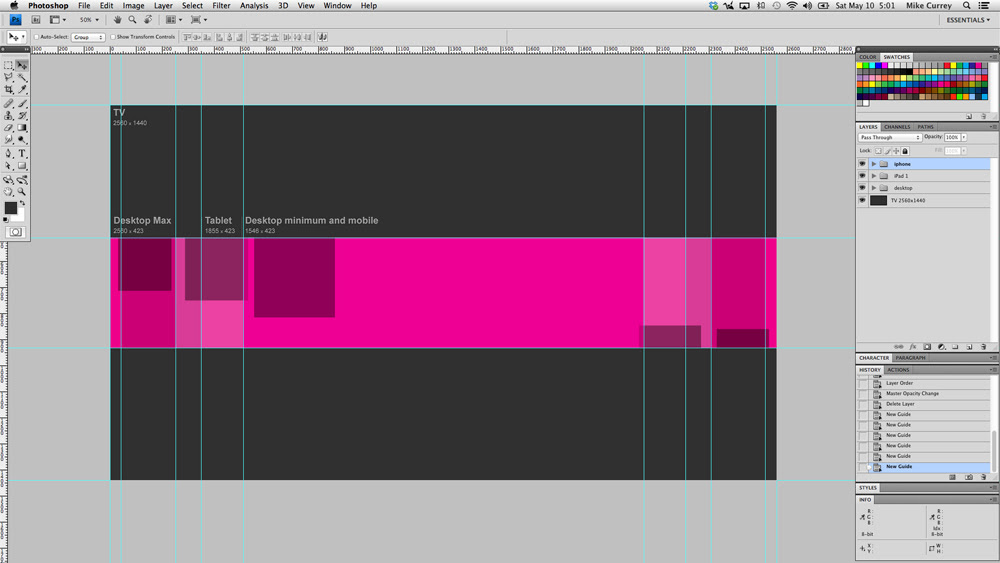This screenshot has height=563, width=1000.
Task: Open the Analysis menu
Action: (254, 6)
